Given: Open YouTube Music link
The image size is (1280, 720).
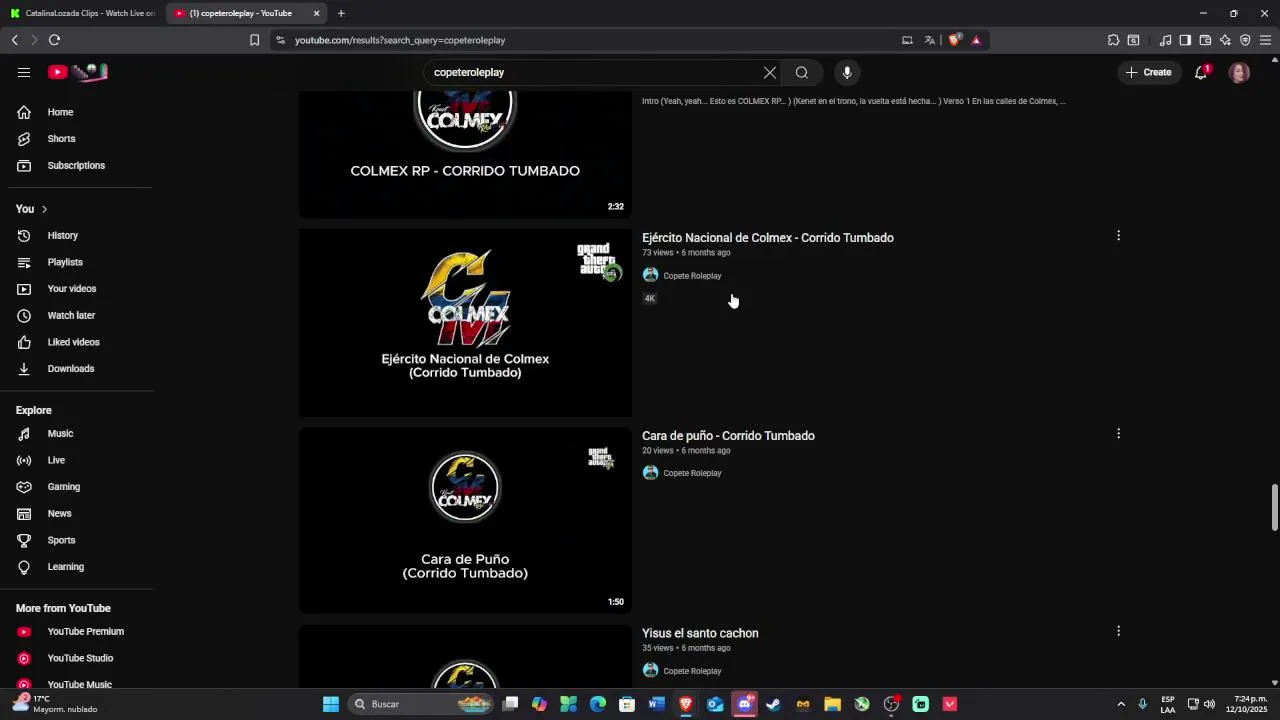Looking at the screenshot, I should pos(80,684).
